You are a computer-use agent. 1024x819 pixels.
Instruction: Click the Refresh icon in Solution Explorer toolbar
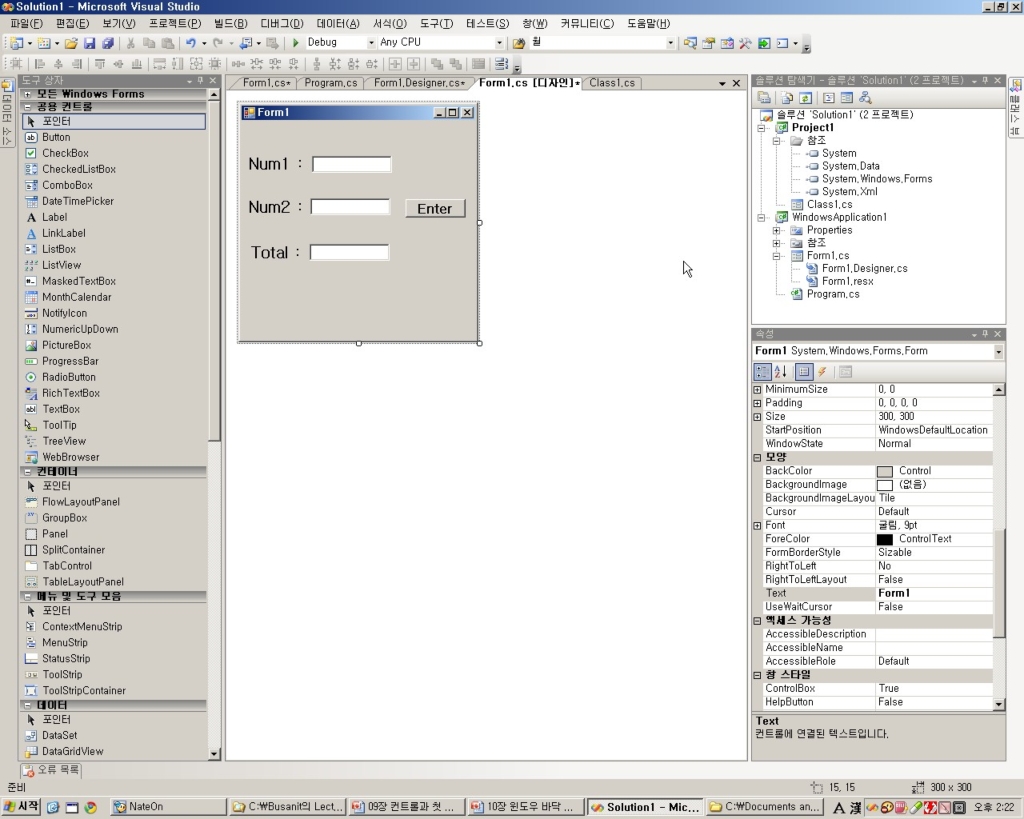point(806,98)
